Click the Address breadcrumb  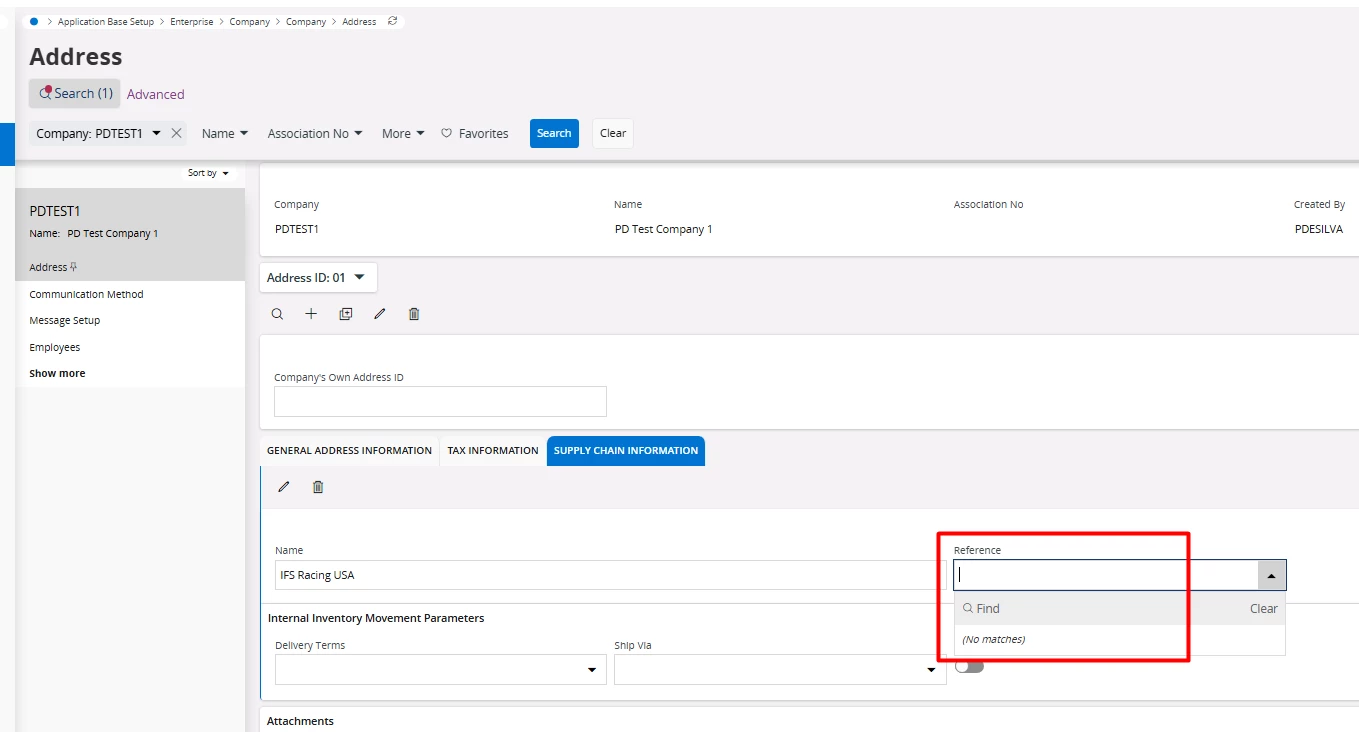359,21
